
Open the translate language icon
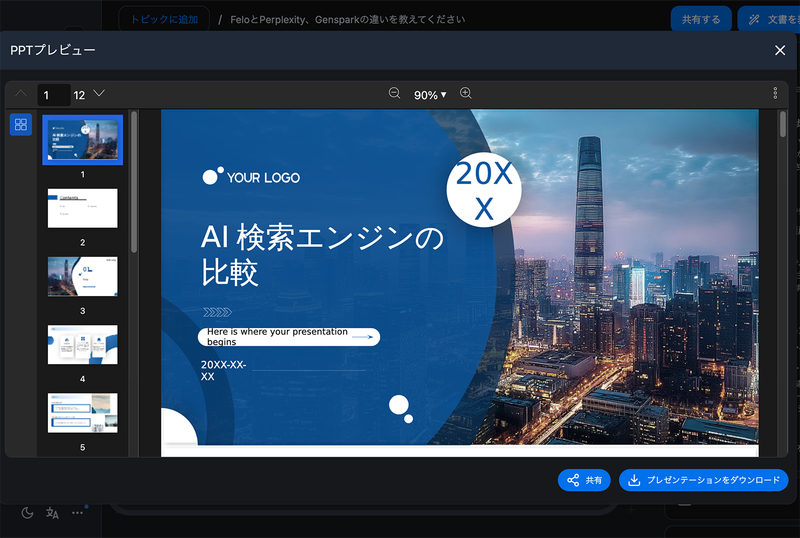pos(52,513)
